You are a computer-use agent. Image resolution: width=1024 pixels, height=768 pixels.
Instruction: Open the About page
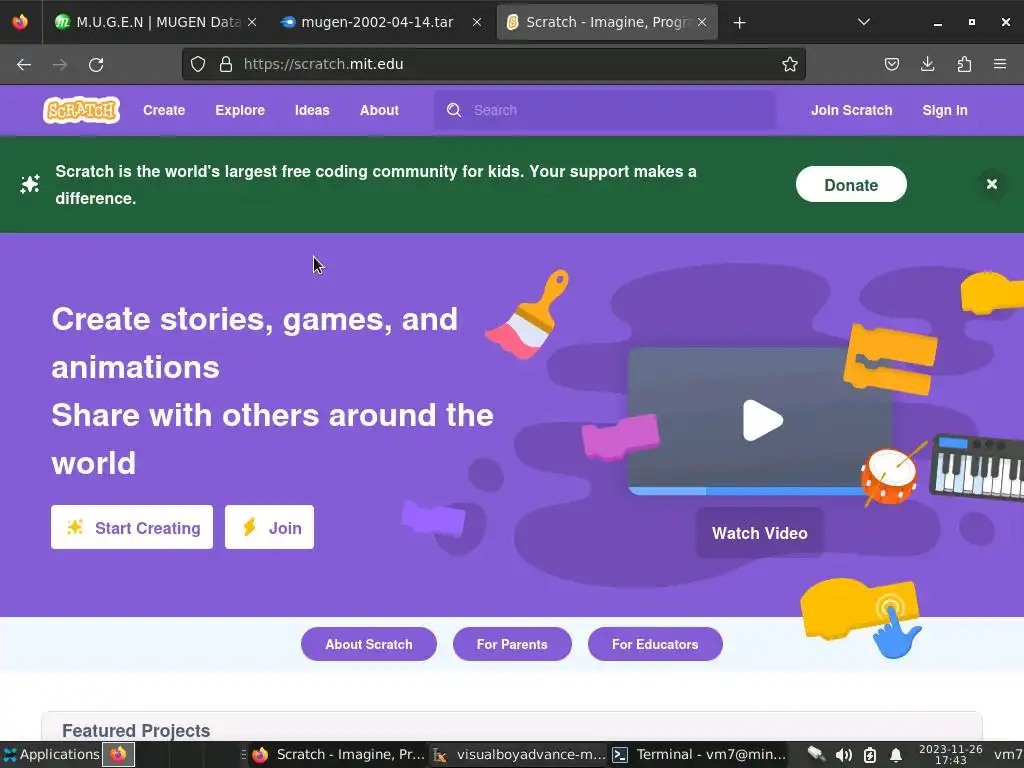click(379, 110)
